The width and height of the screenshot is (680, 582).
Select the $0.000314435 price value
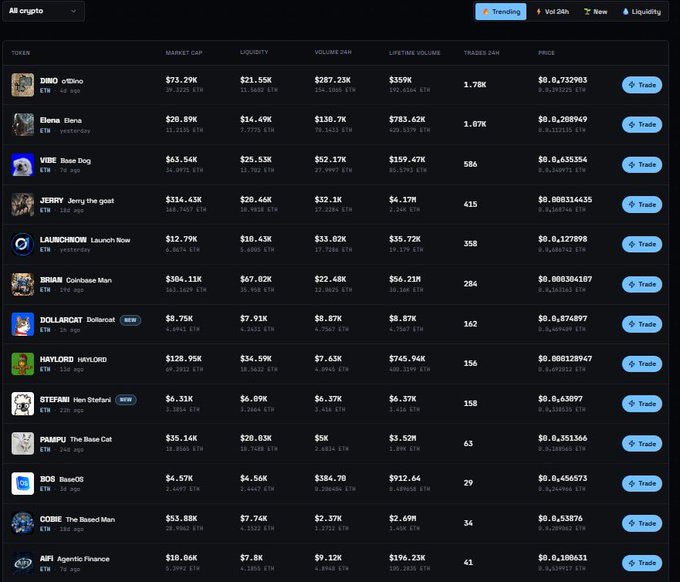click(565, 199)
